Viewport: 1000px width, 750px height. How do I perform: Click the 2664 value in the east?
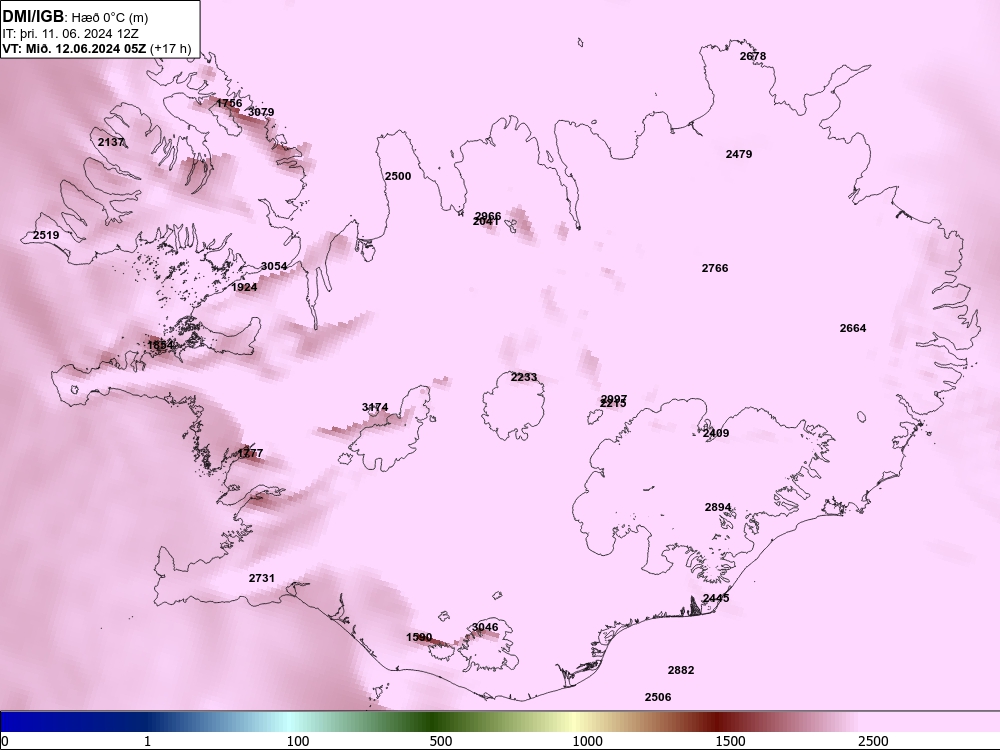pos(853,328)
